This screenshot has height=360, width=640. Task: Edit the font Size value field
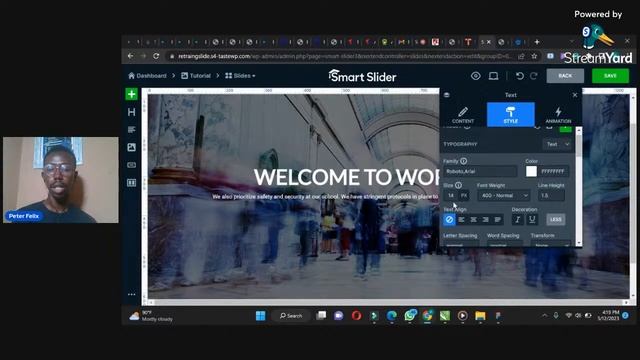point(451,196)
